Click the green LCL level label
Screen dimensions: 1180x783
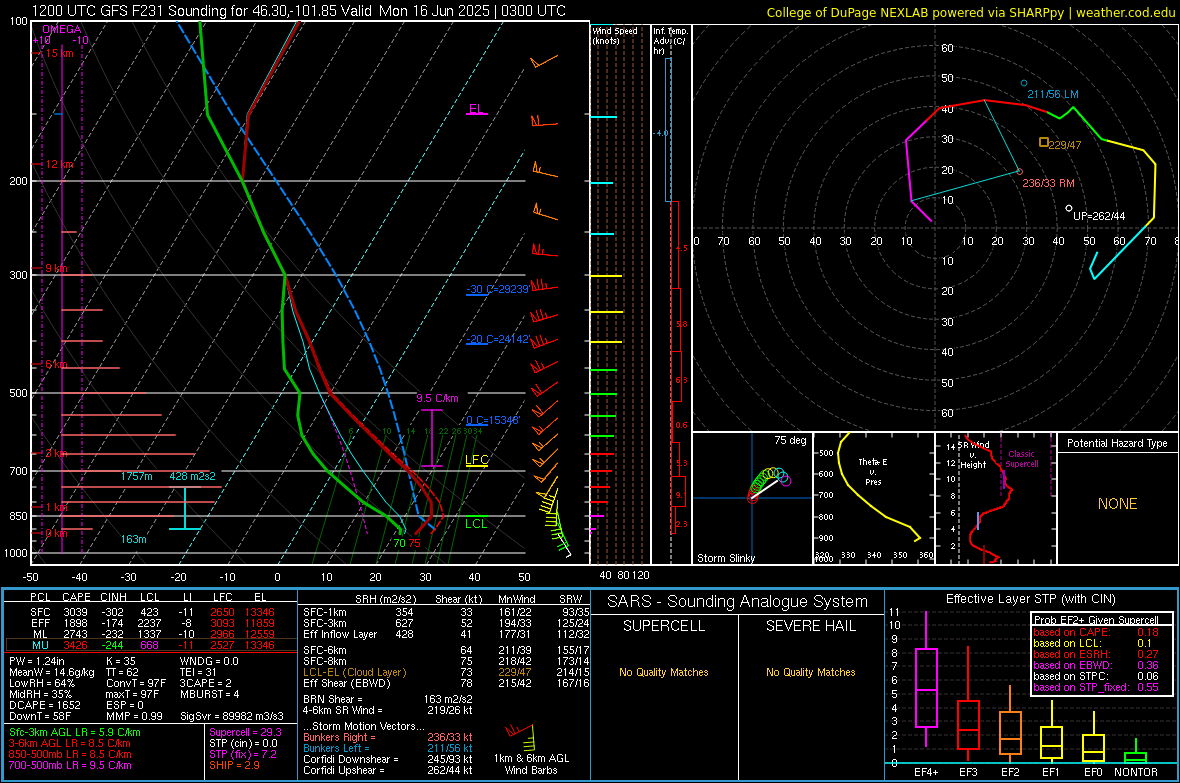click(x=476, y=524)
